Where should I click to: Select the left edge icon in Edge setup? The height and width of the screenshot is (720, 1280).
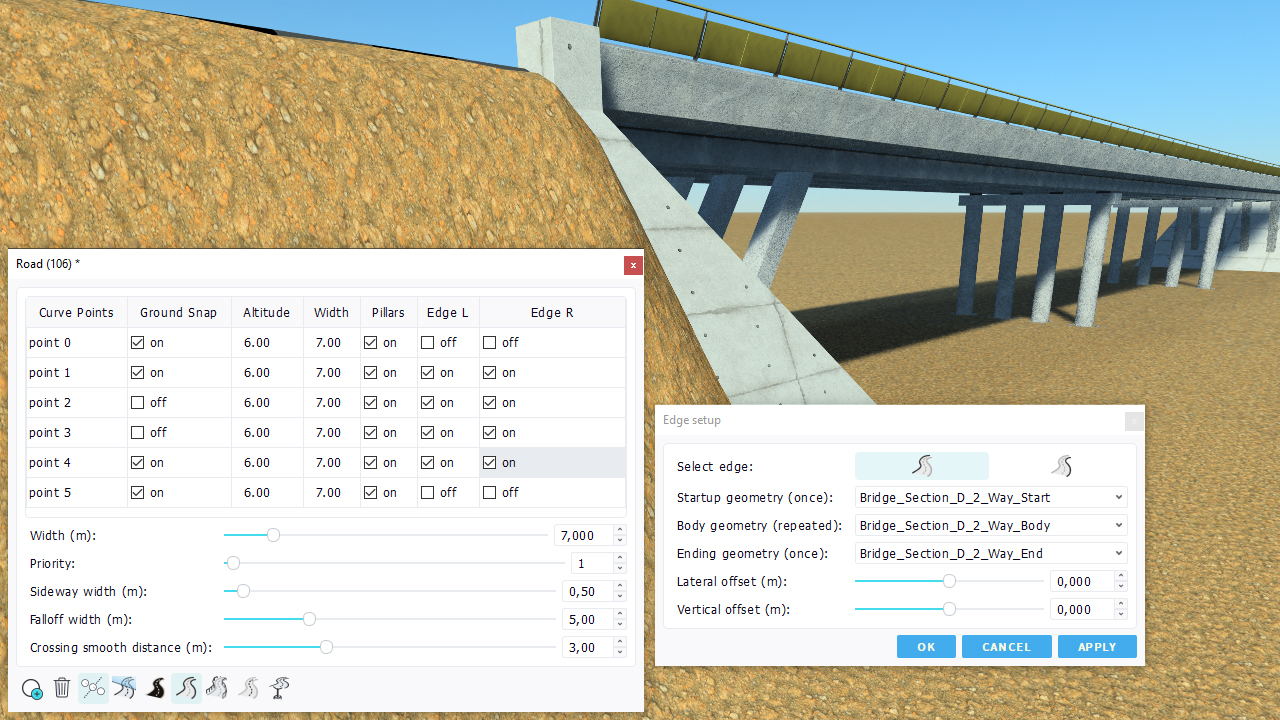(921, 466)
